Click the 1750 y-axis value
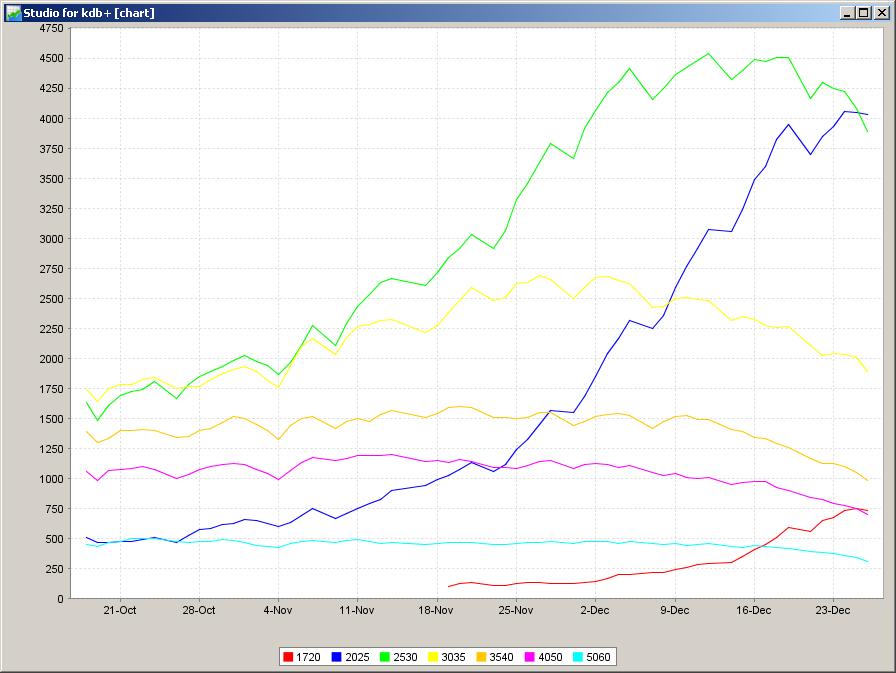896x673 pixels. point(51,389)
